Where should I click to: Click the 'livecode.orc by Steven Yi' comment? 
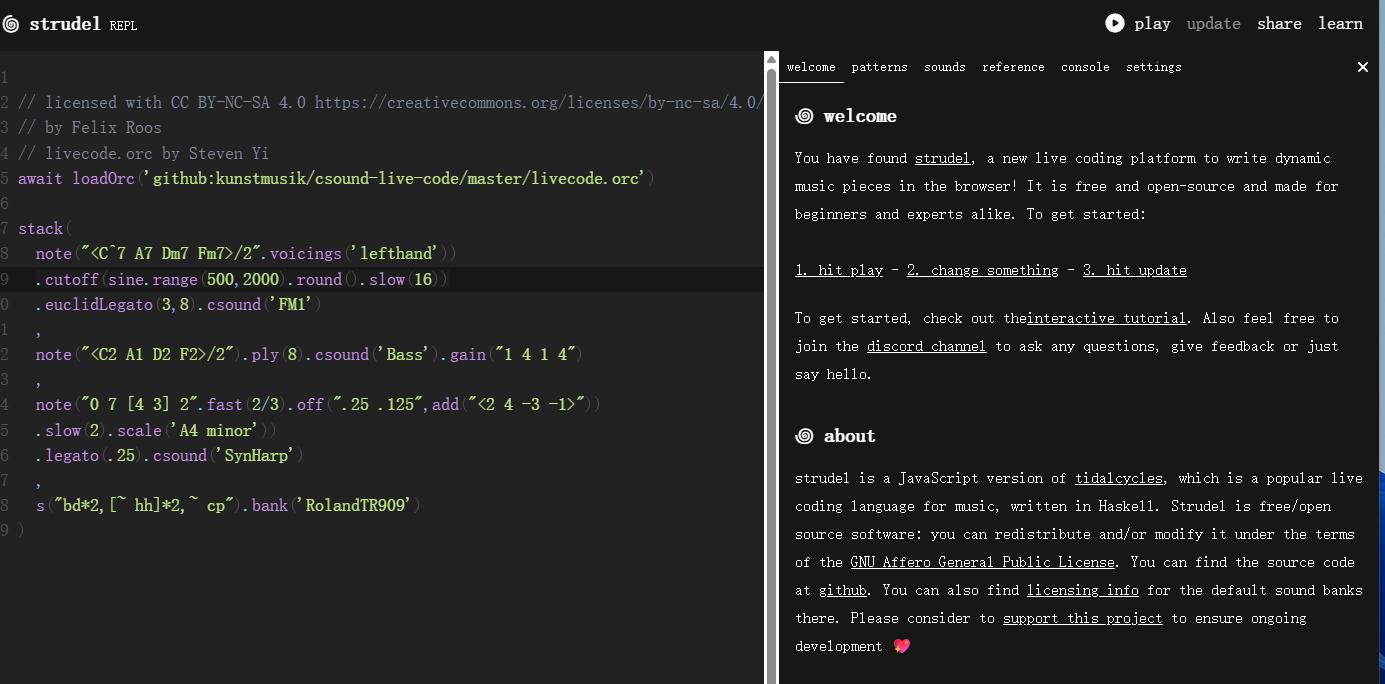click(143, 153)
